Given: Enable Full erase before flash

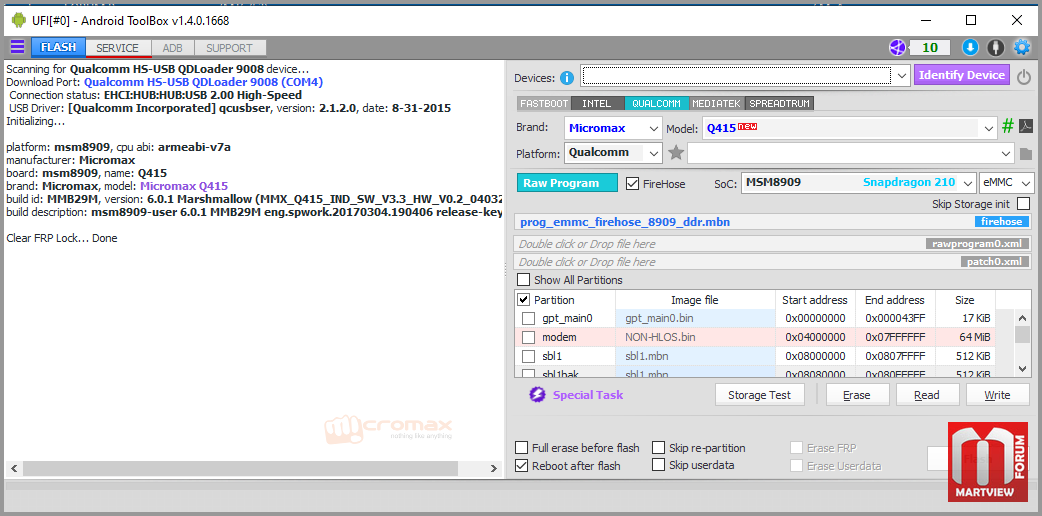Looking at the screenshot, I should [x=522, y=448].
